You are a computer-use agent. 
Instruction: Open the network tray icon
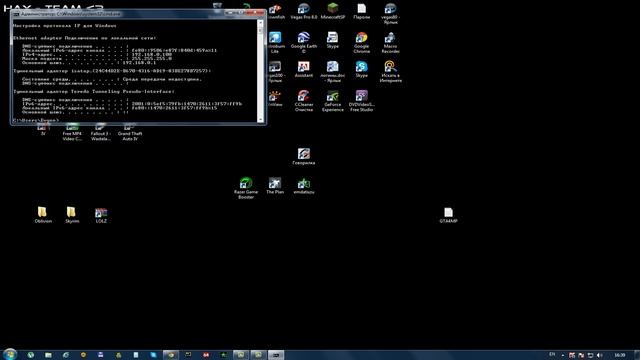[x=590, y=355]
